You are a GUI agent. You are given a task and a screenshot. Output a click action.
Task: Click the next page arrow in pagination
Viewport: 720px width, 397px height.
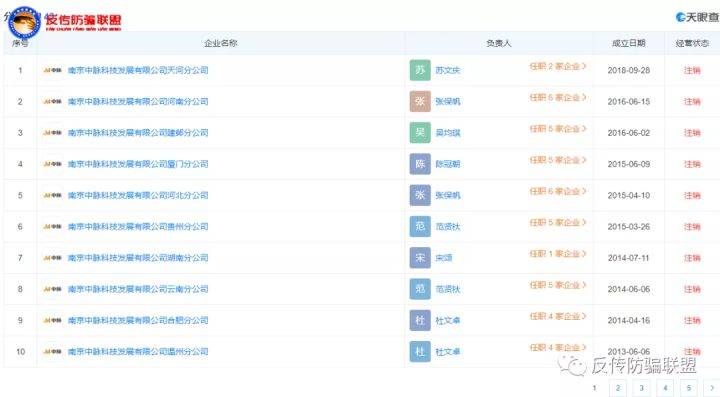point(712,388)
